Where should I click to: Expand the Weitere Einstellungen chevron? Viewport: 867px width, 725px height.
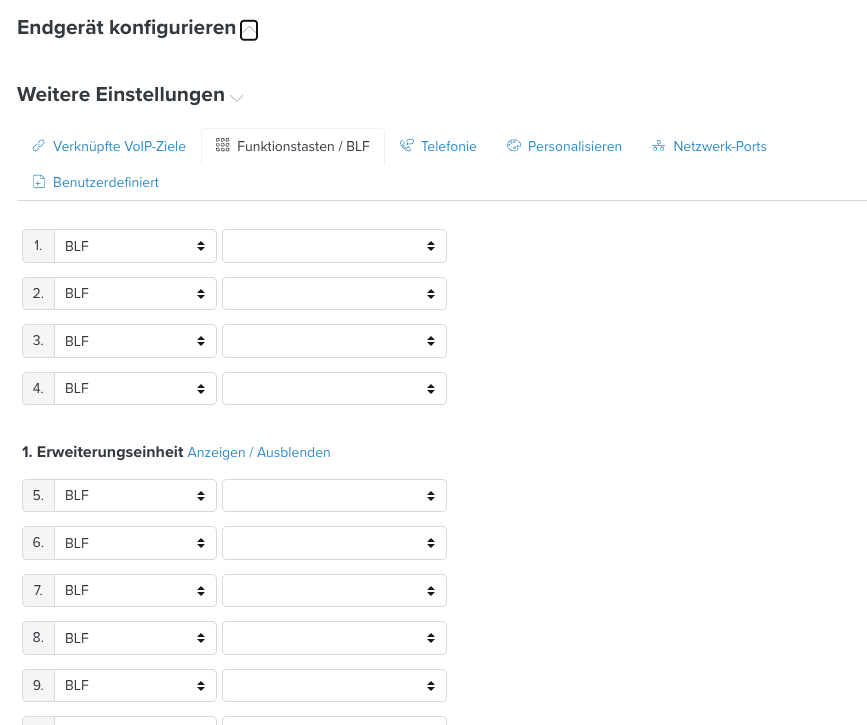[237, 98]
